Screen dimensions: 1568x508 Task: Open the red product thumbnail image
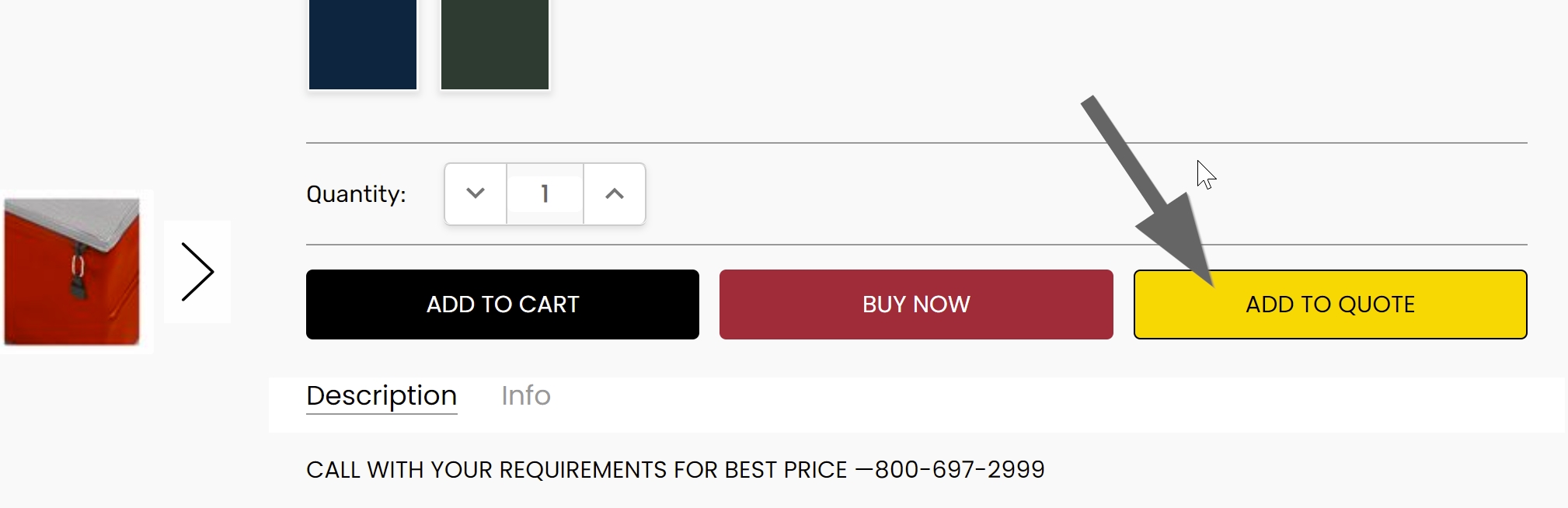[x=72, y=271]
